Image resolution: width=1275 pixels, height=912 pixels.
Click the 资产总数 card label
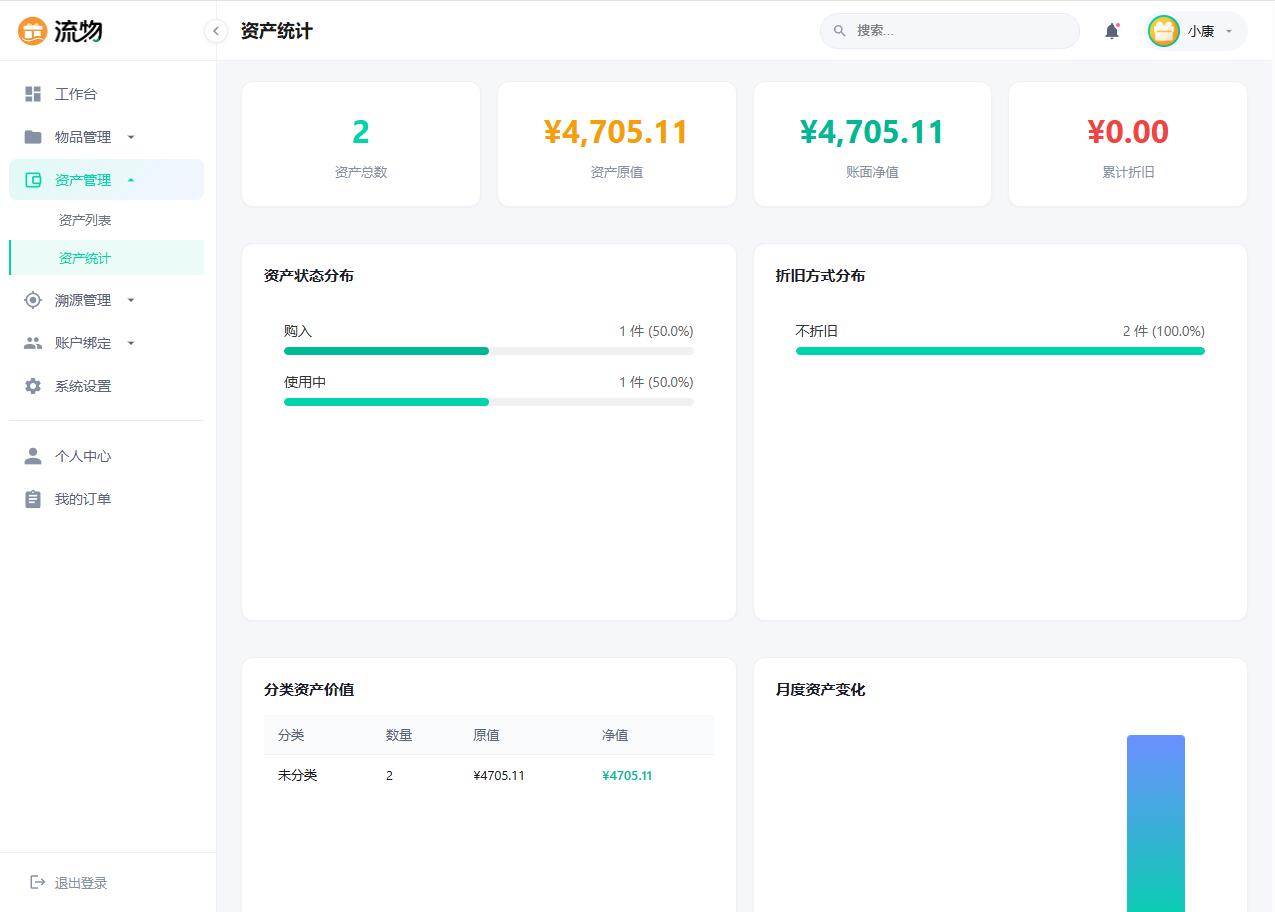pyautogui.click(x=361, y=172)
